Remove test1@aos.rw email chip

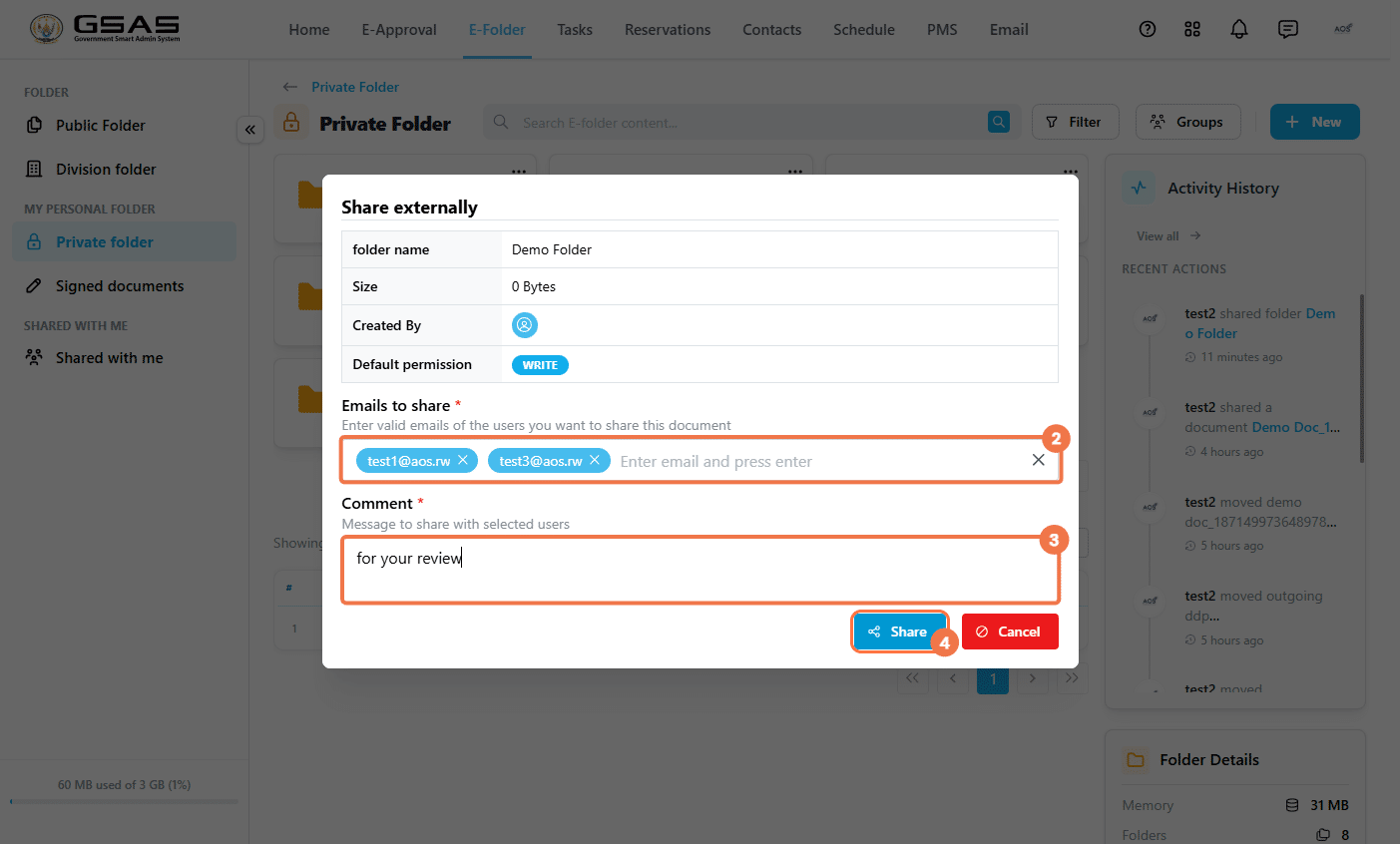463,460
